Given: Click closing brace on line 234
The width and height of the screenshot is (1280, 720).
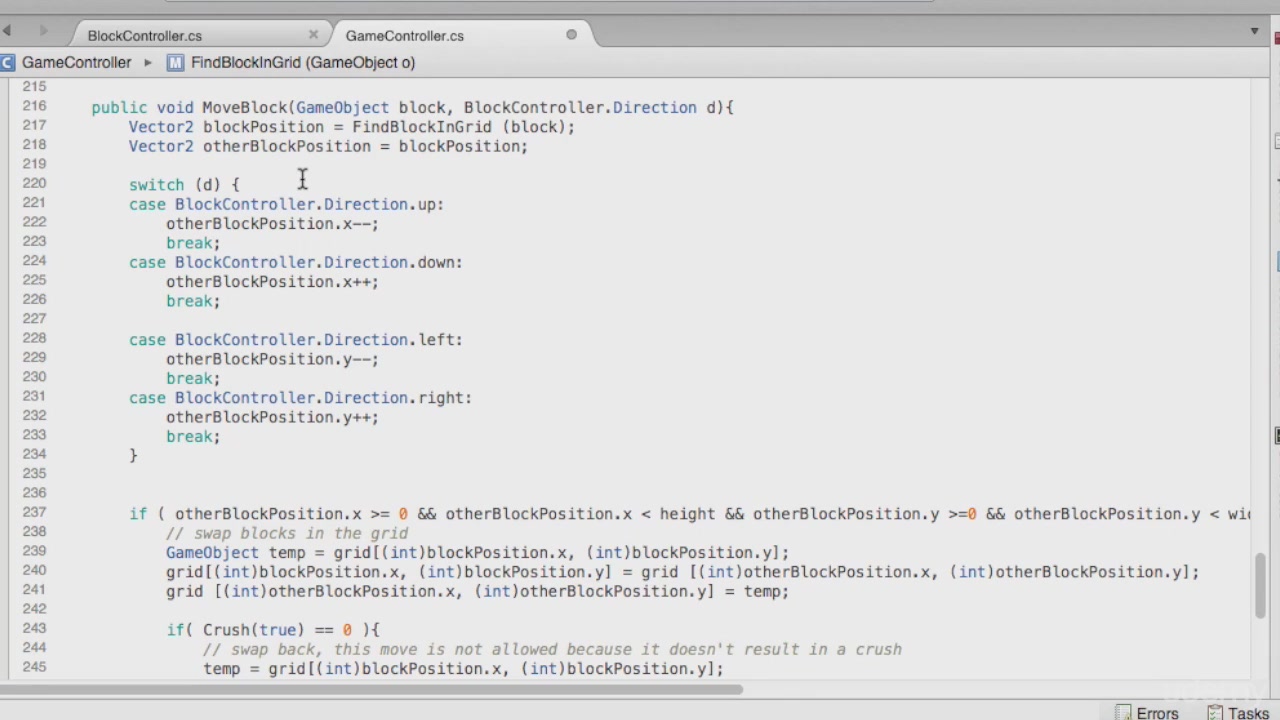Looking at the screenshot, I should (x=133, y=456).
